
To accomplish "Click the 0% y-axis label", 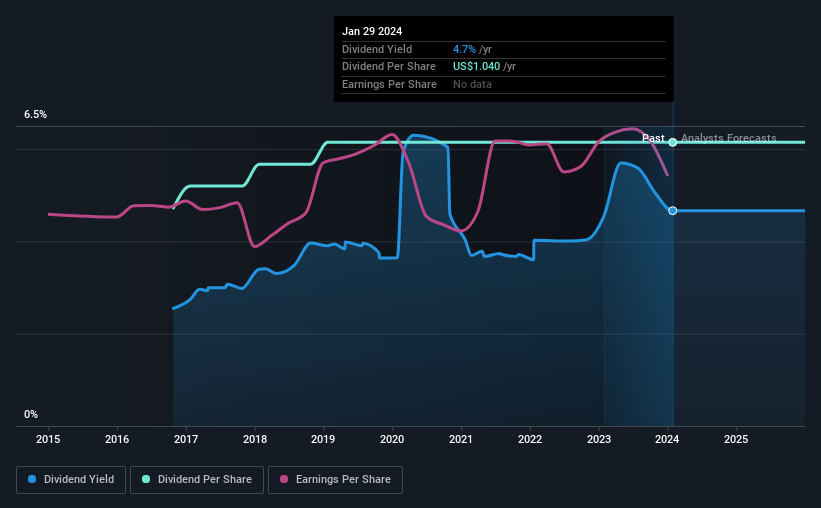I will tap(31, 414).
